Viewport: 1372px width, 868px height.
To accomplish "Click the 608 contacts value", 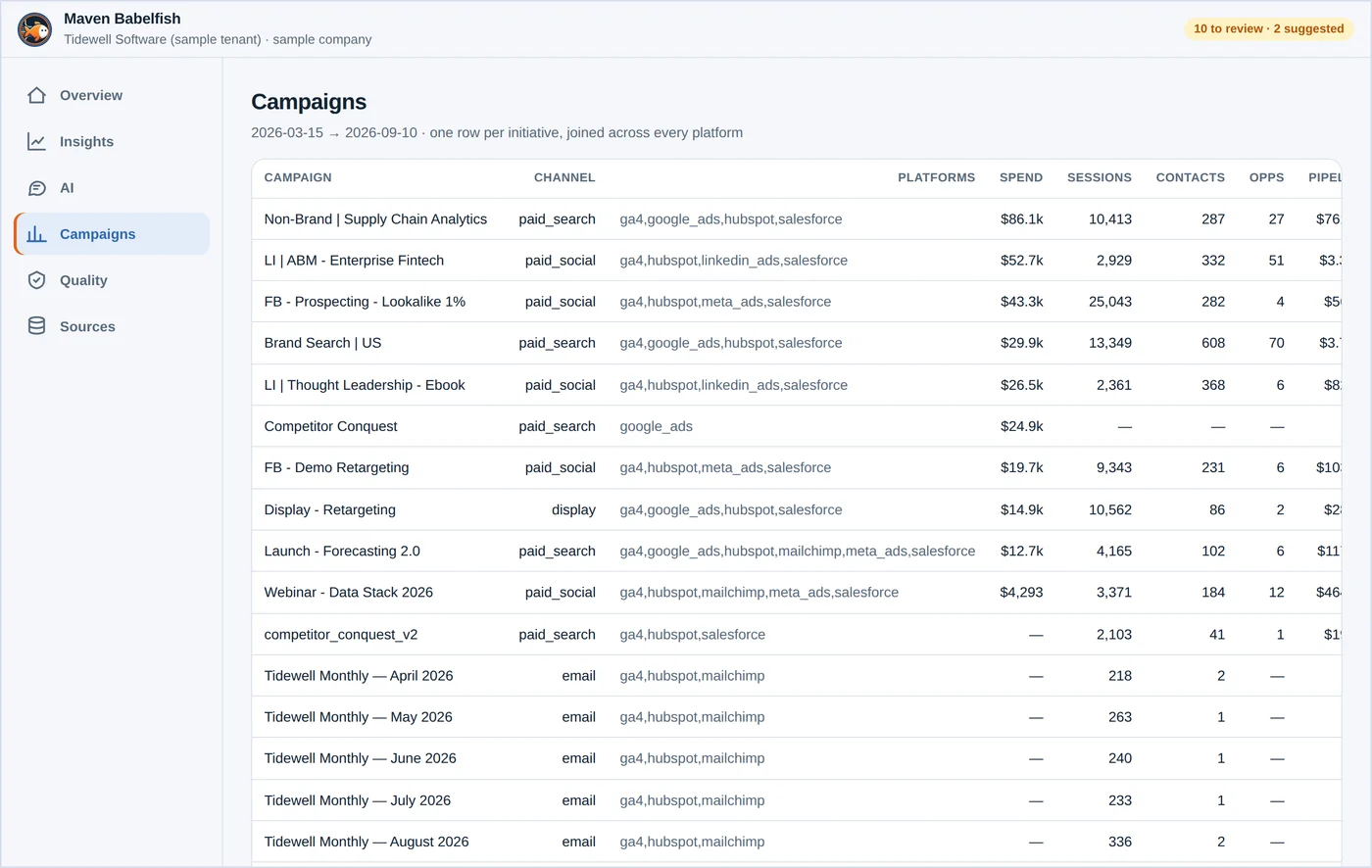I will (x=1213, y=343).
